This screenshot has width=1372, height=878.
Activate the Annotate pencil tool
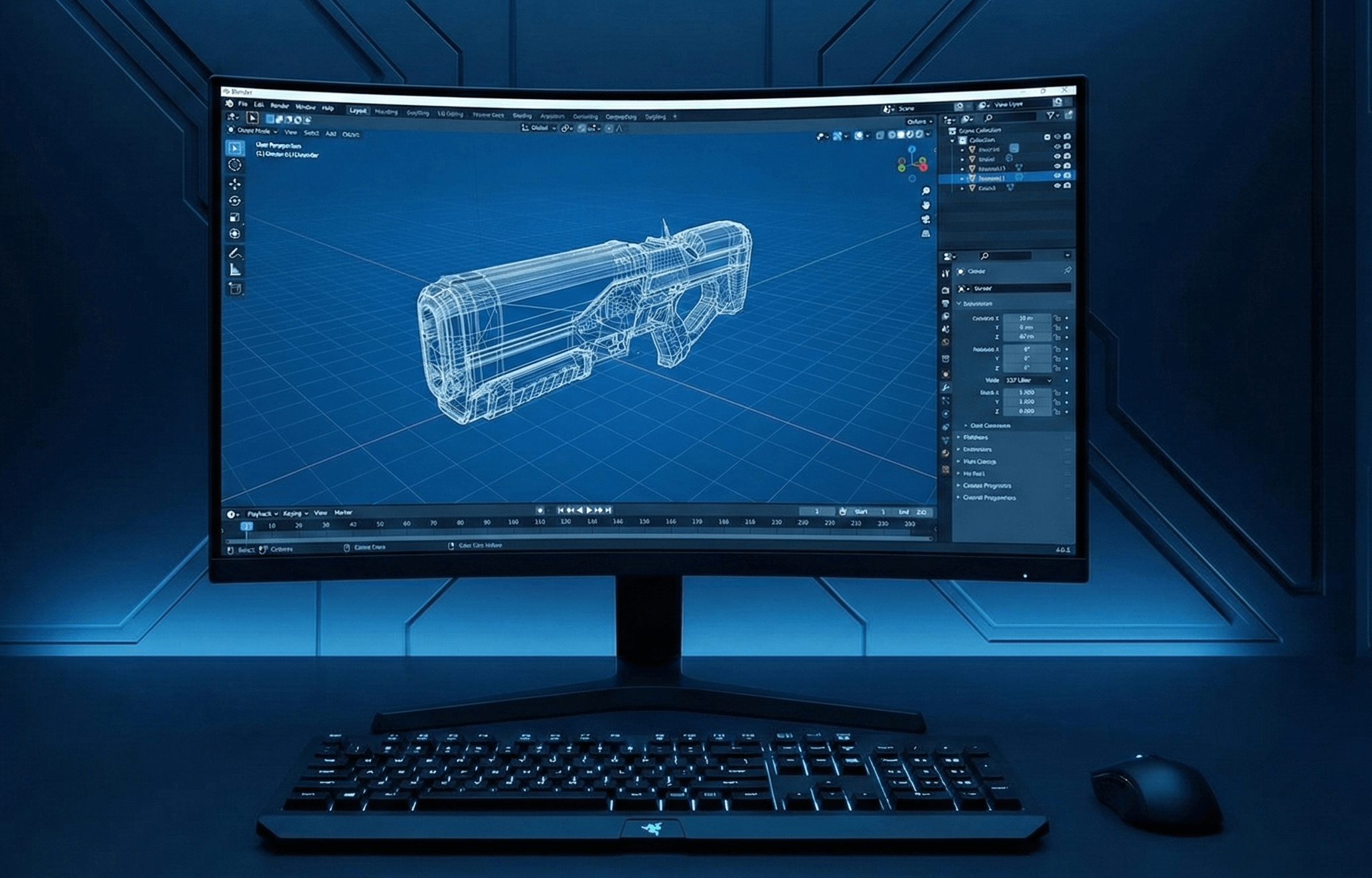(x=234, y=254)
